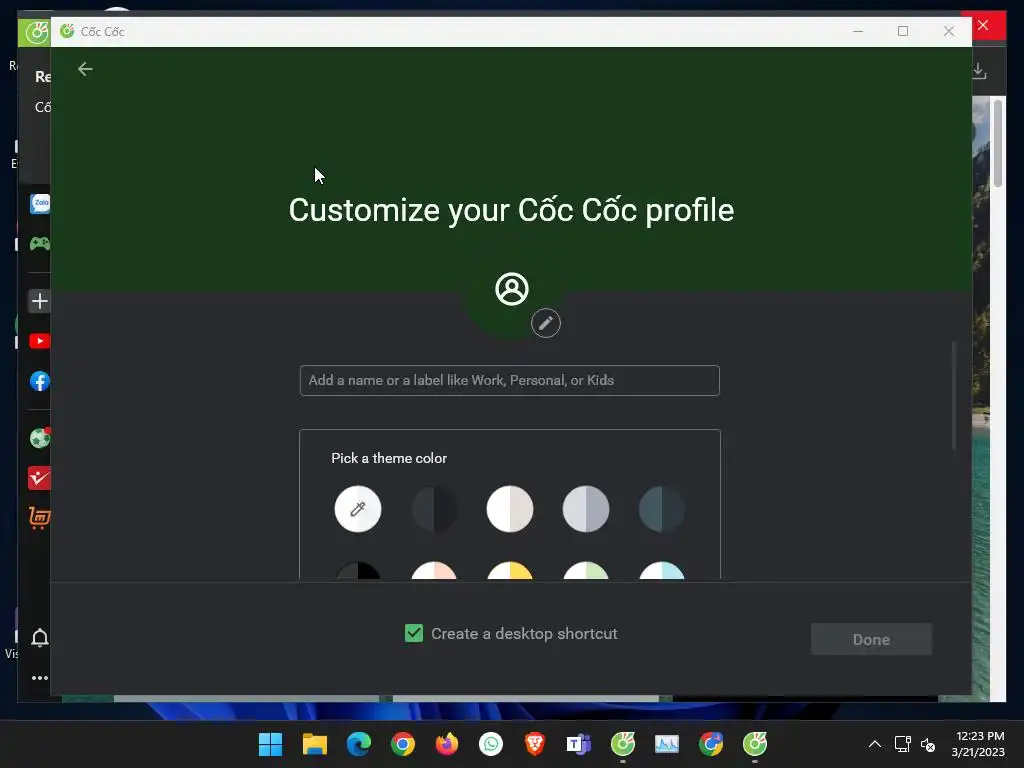Show hidden system tray icons

tap(875, 744)
